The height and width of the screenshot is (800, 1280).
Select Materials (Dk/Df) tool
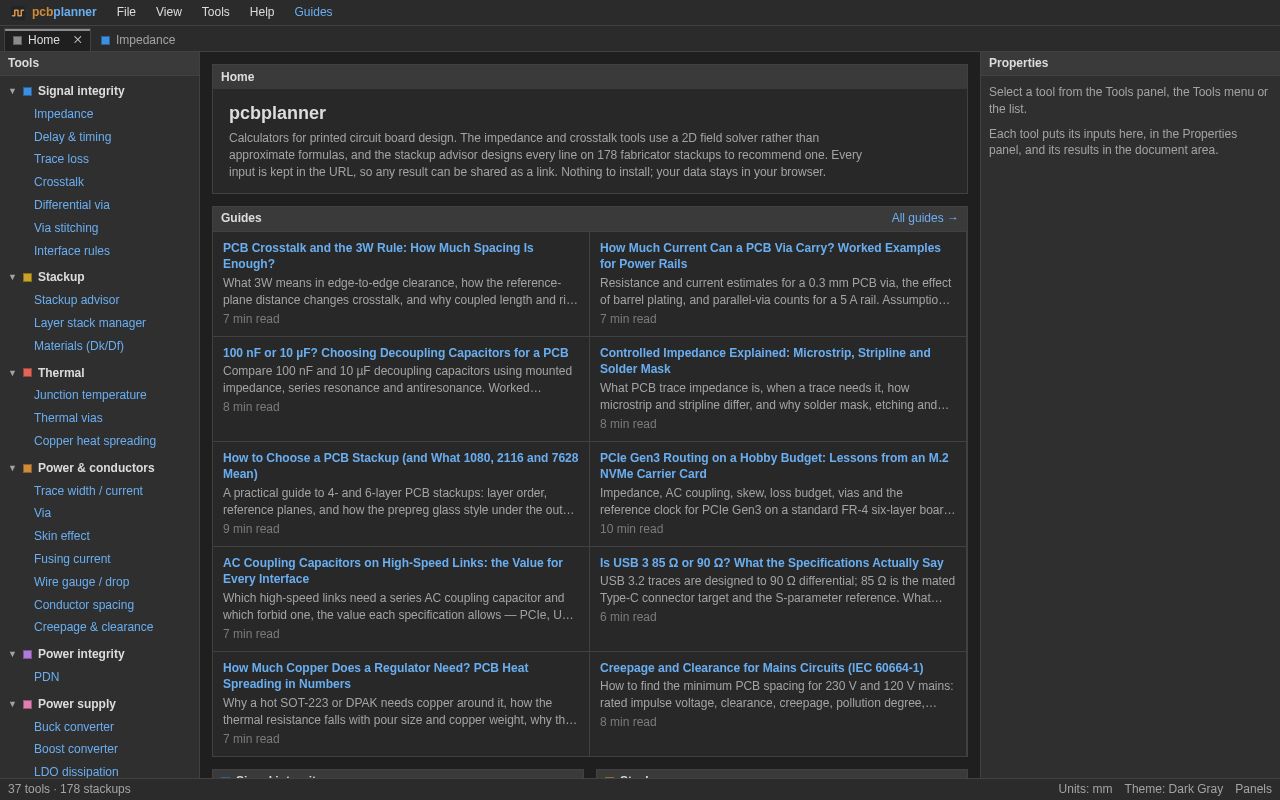coord(79,346)
